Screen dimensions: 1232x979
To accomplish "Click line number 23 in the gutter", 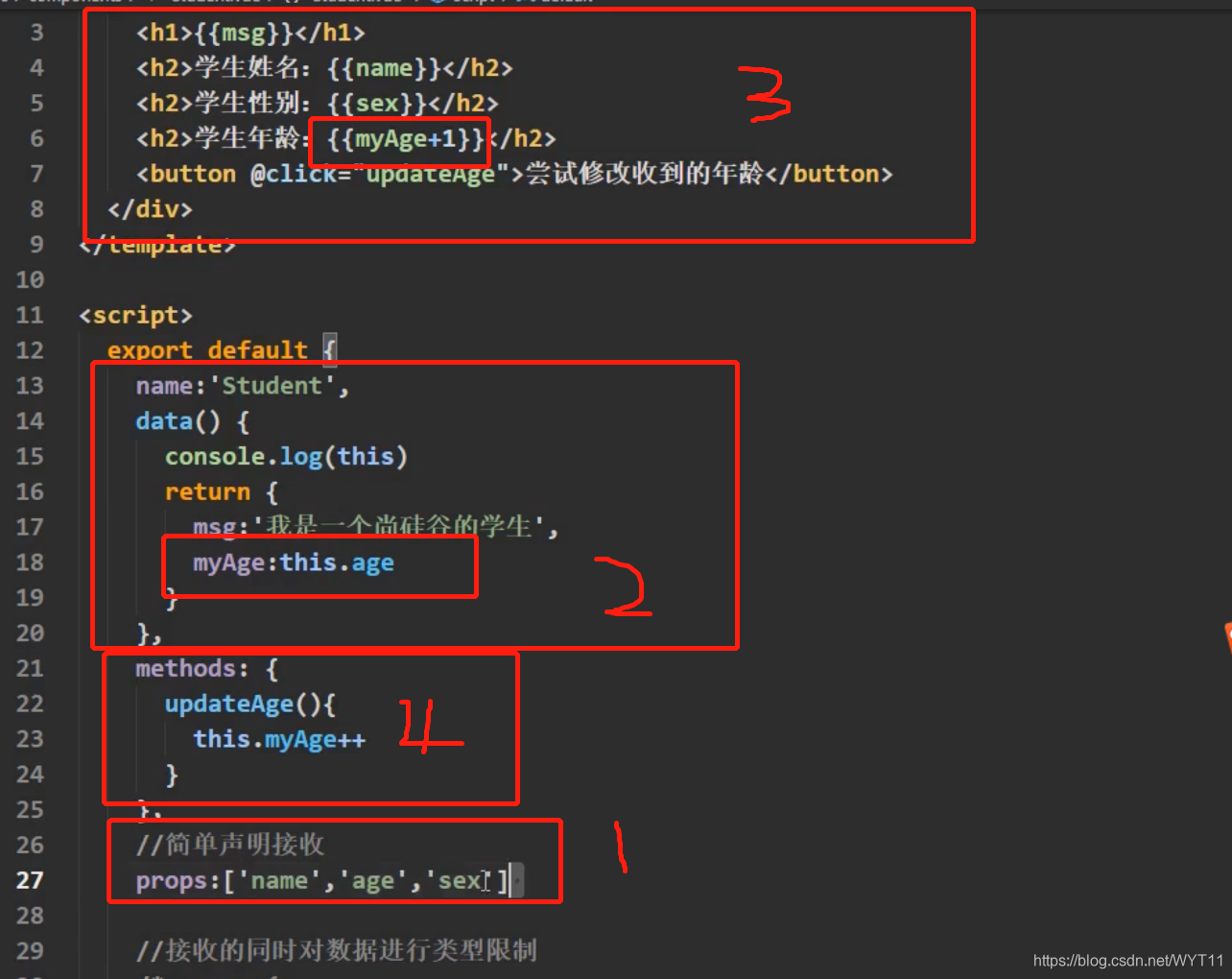I will 30,739.
